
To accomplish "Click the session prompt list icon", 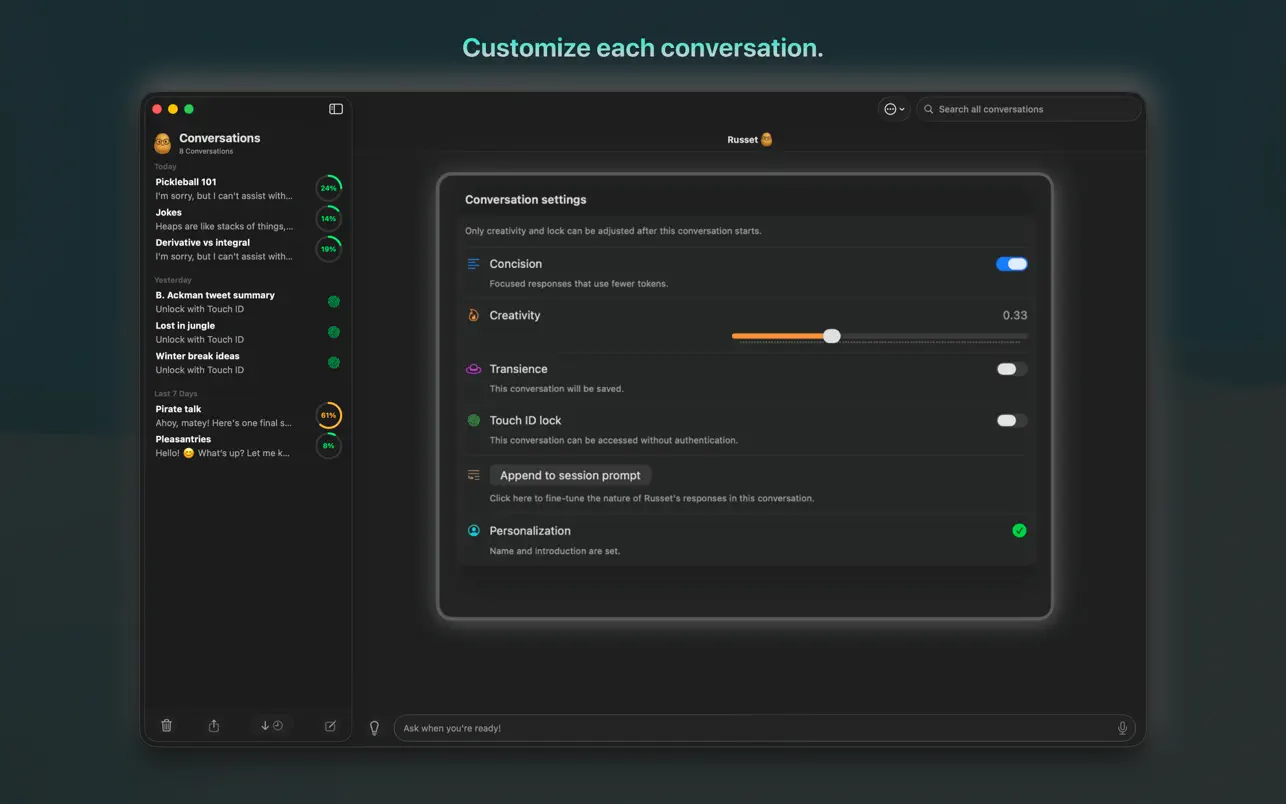I will click(x=474, y=476).
